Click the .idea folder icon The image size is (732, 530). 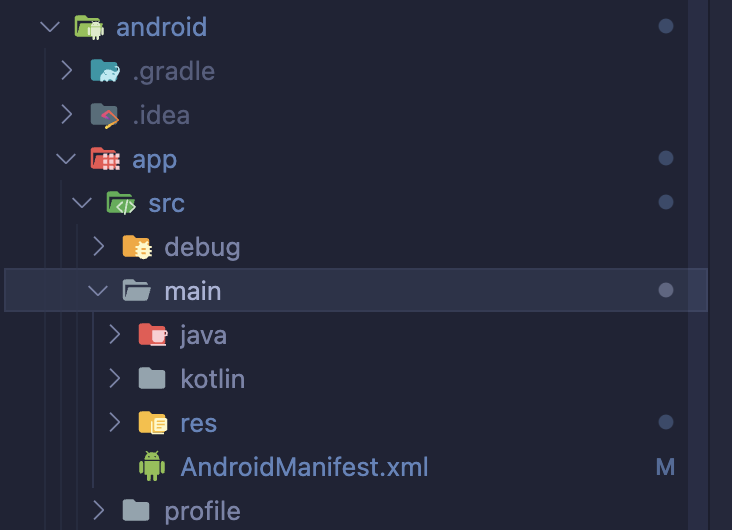(105, 115)
